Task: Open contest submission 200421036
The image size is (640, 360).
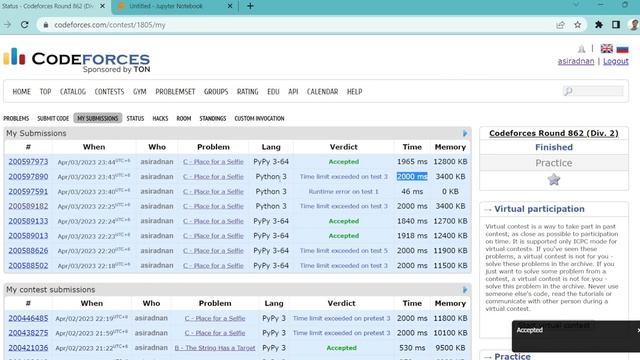Action: [x=28, y=348]
